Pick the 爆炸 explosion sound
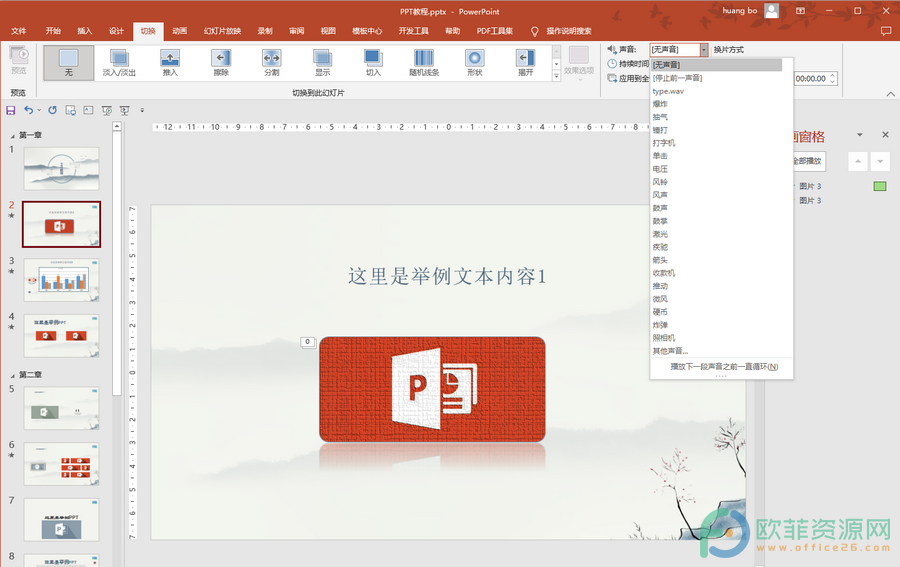Screen dimensions: 900x567 click(x=716, y=104)
